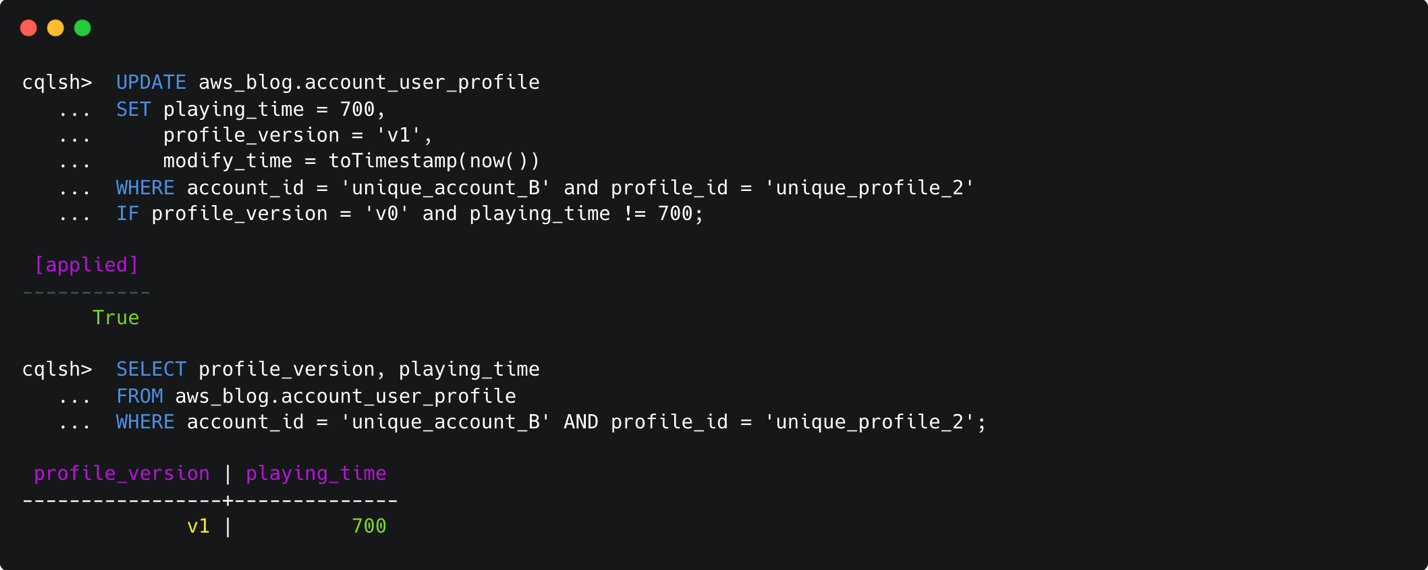Click the yellow minimize window button

[x=55, y=28]
